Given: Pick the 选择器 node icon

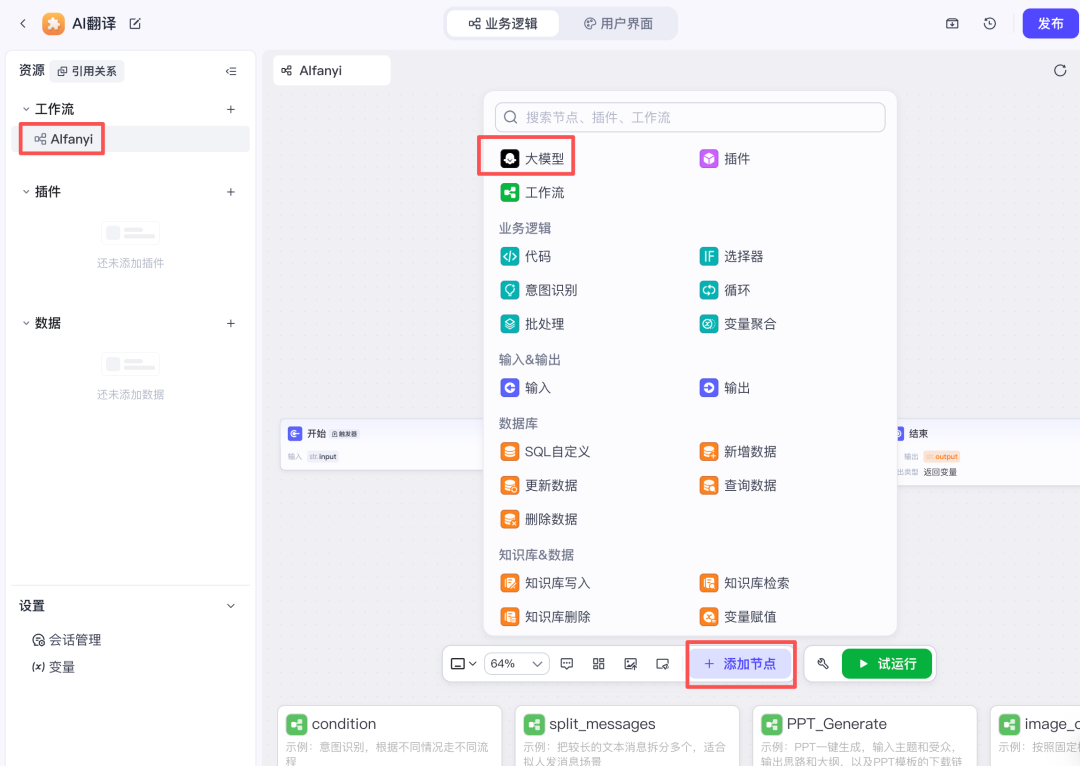Looking at the screenshot, I should (708, 257).
